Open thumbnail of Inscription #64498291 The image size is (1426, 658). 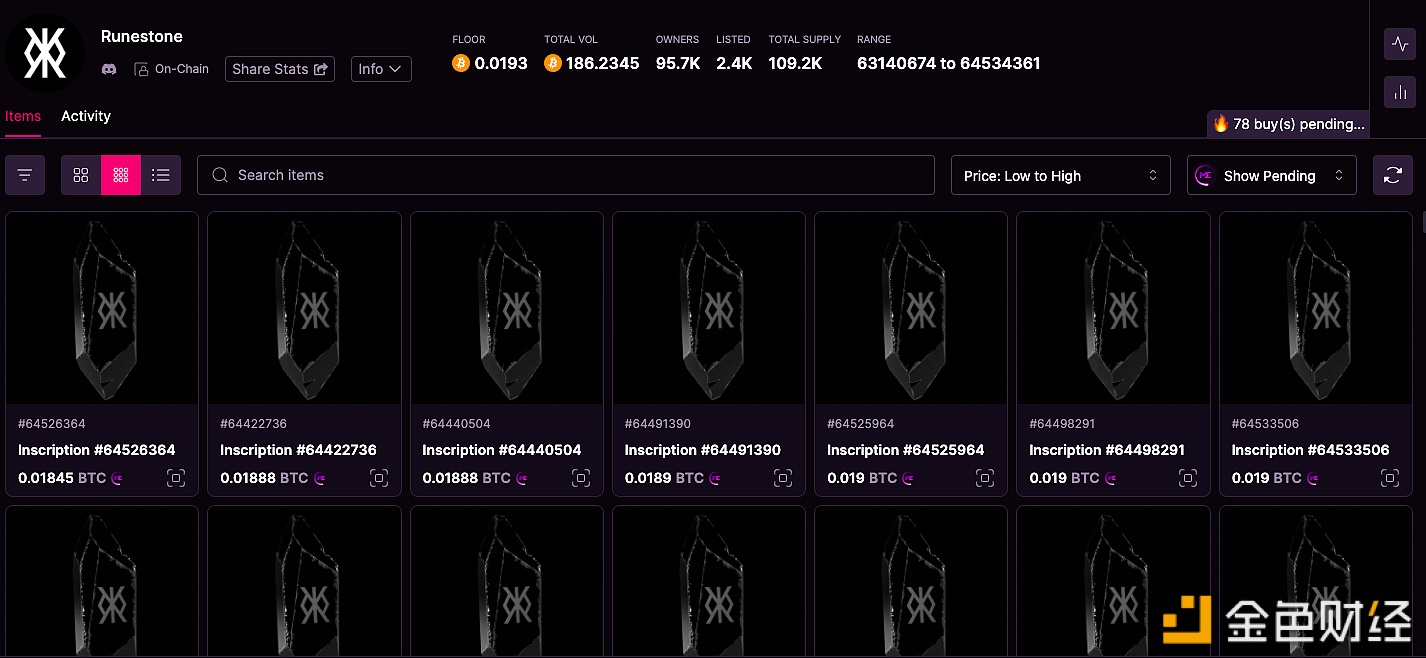(1113, 308)
